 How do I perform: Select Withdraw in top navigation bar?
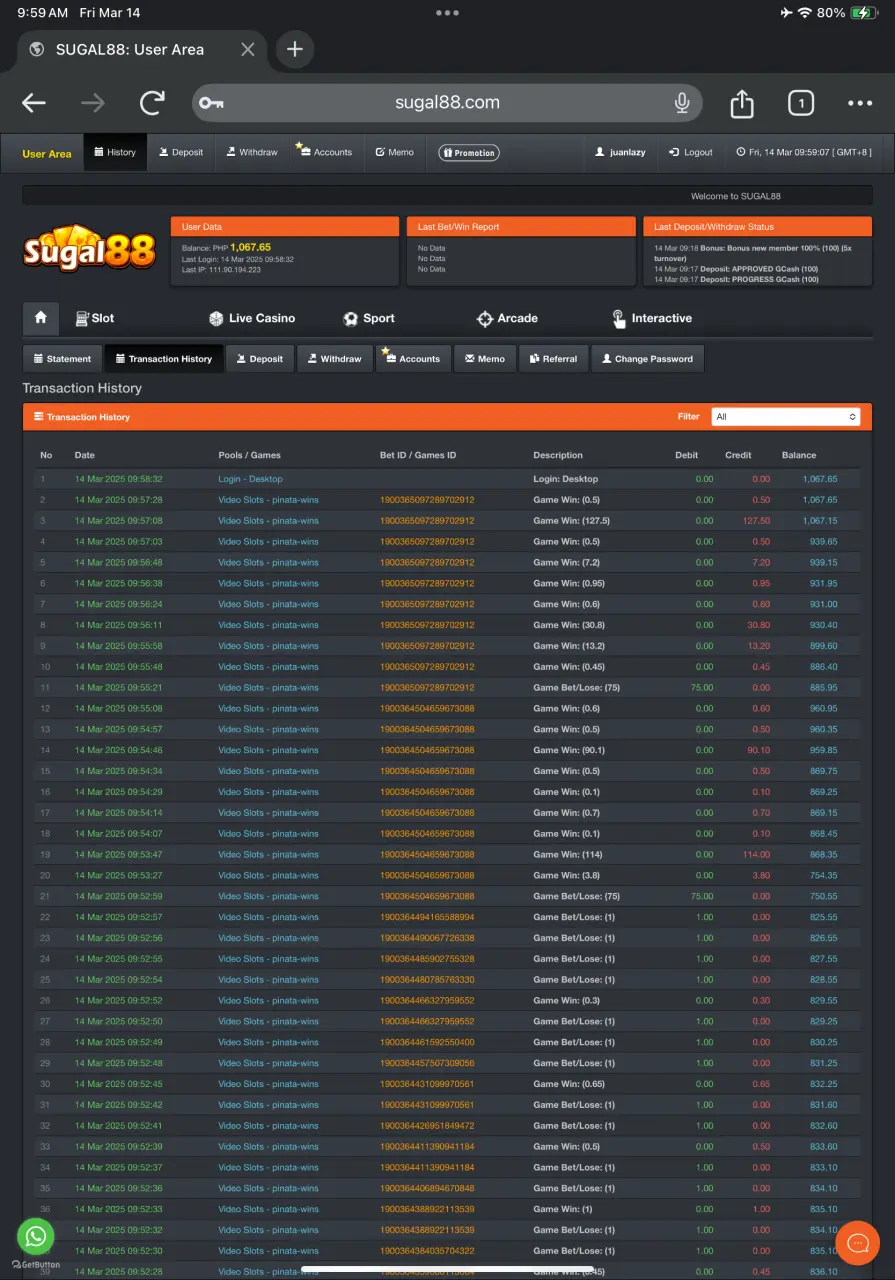[250, 152]
